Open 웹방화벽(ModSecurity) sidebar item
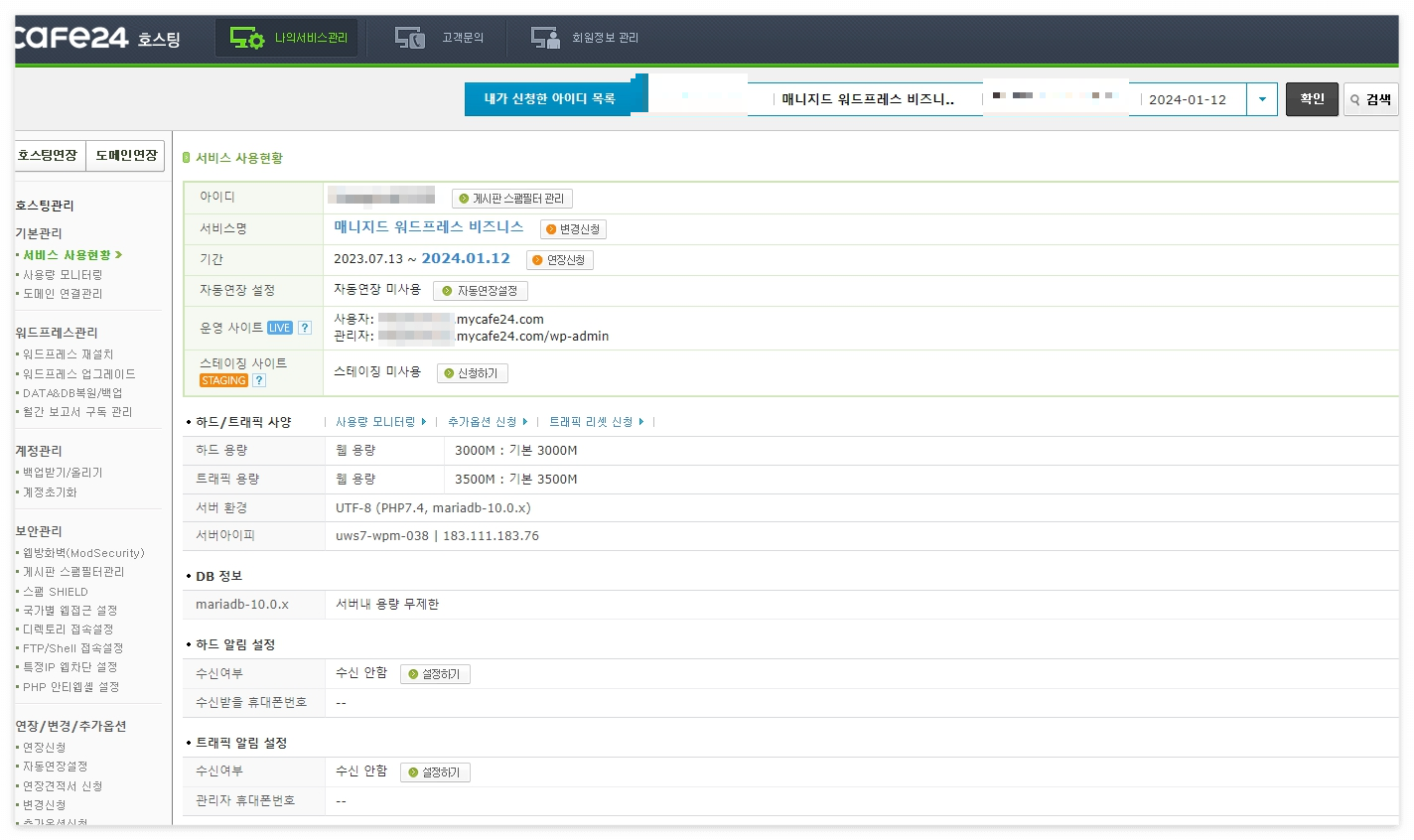The image size is (1414, 840). pyautogui.click(x=83, y=553)
